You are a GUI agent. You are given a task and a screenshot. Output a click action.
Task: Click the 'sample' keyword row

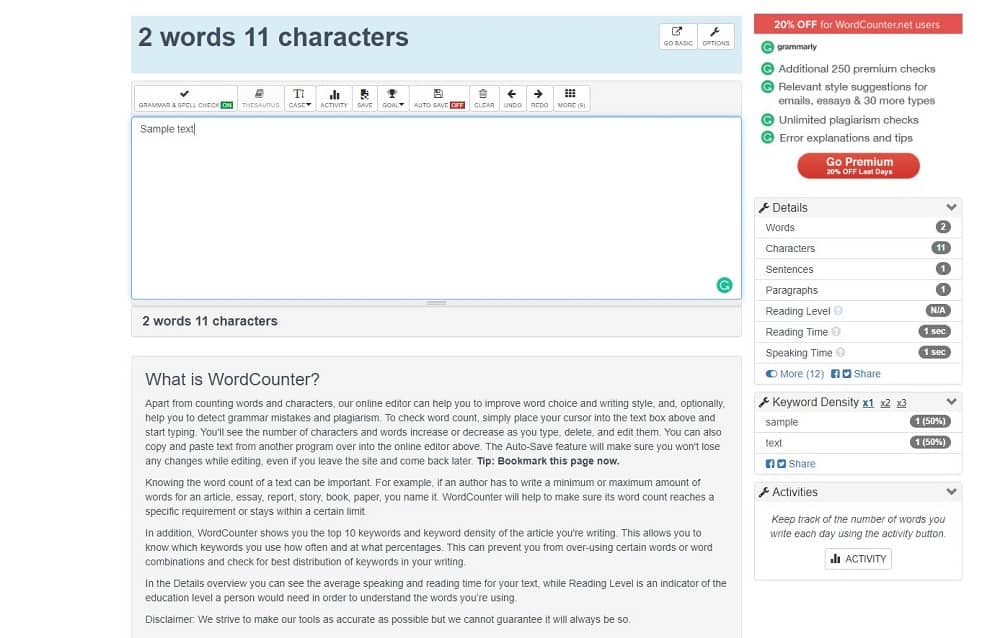coord(858,422)
